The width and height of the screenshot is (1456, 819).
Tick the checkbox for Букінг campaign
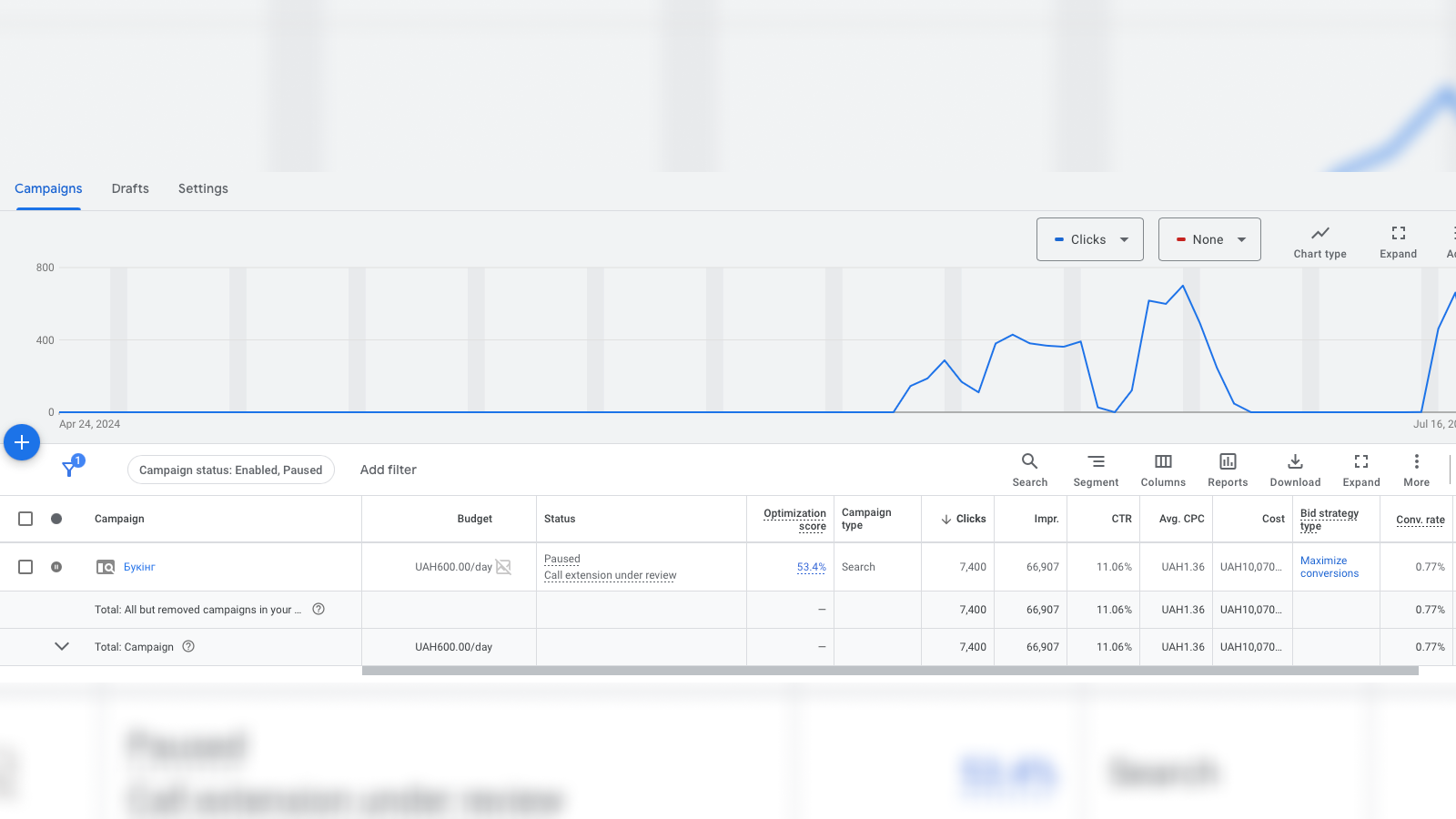click(25, 567)
